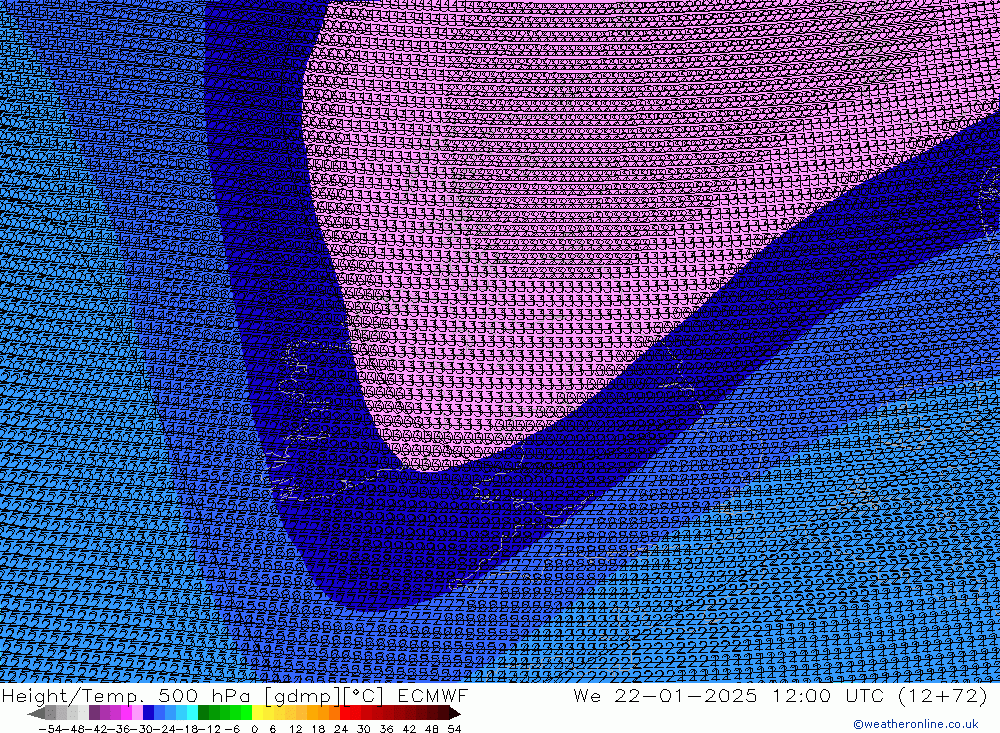1000x733 pixels.
Task: Click the '12:00 UTC' time text
Action: (828, 695)
